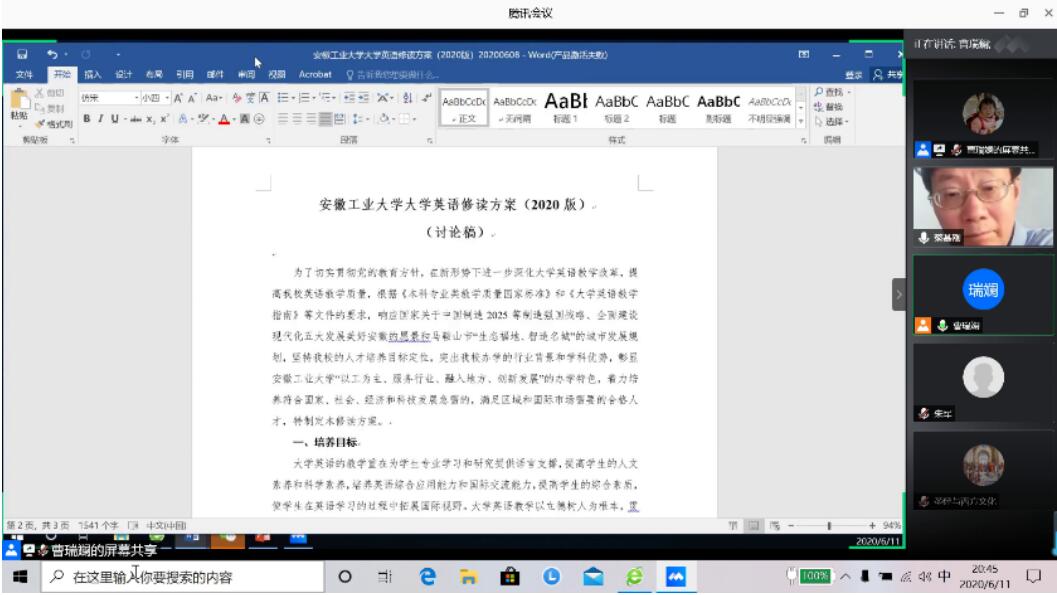This screenshot has width=1057, height=595.
Task: Open the Insert ribbon tab
Action: coord(92,74)
